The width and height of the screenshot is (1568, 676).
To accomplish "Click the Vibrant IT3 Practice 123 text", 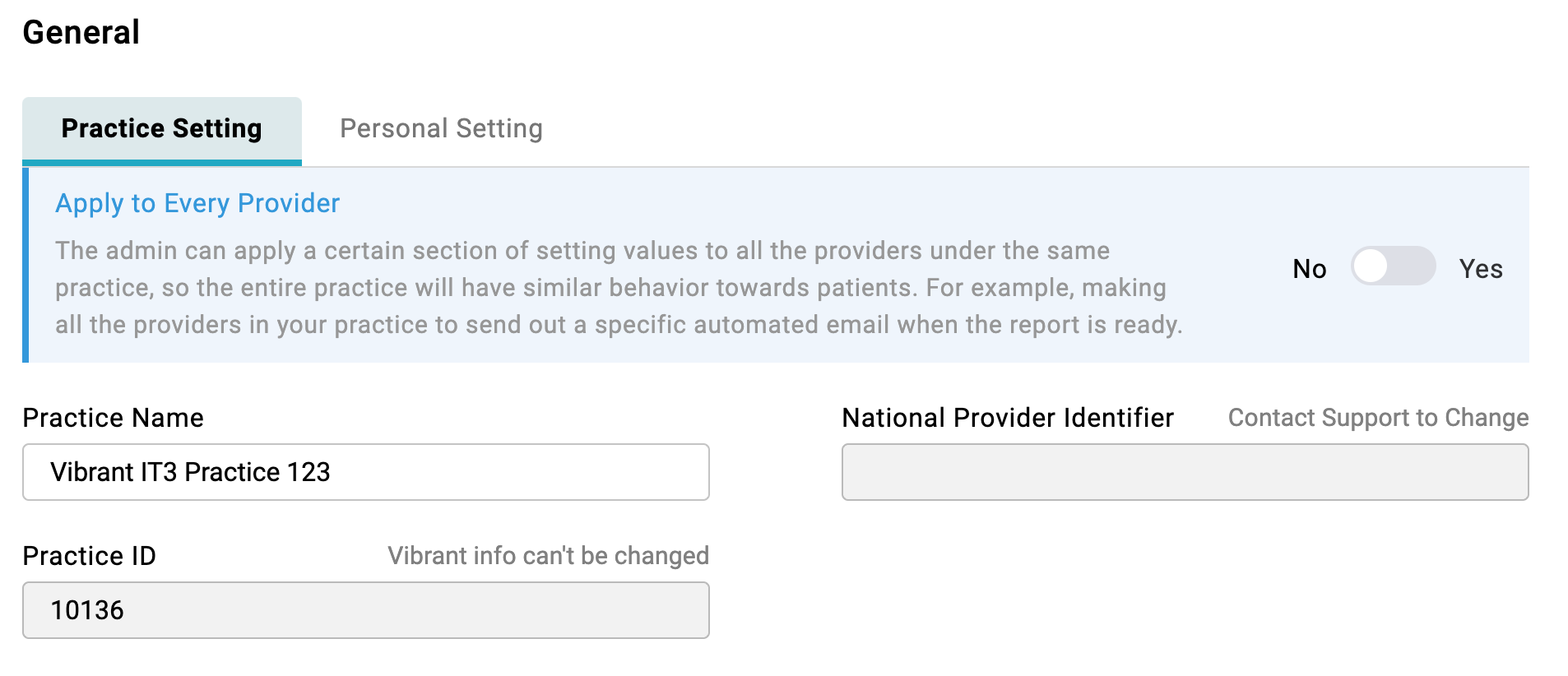I will 190,472.
